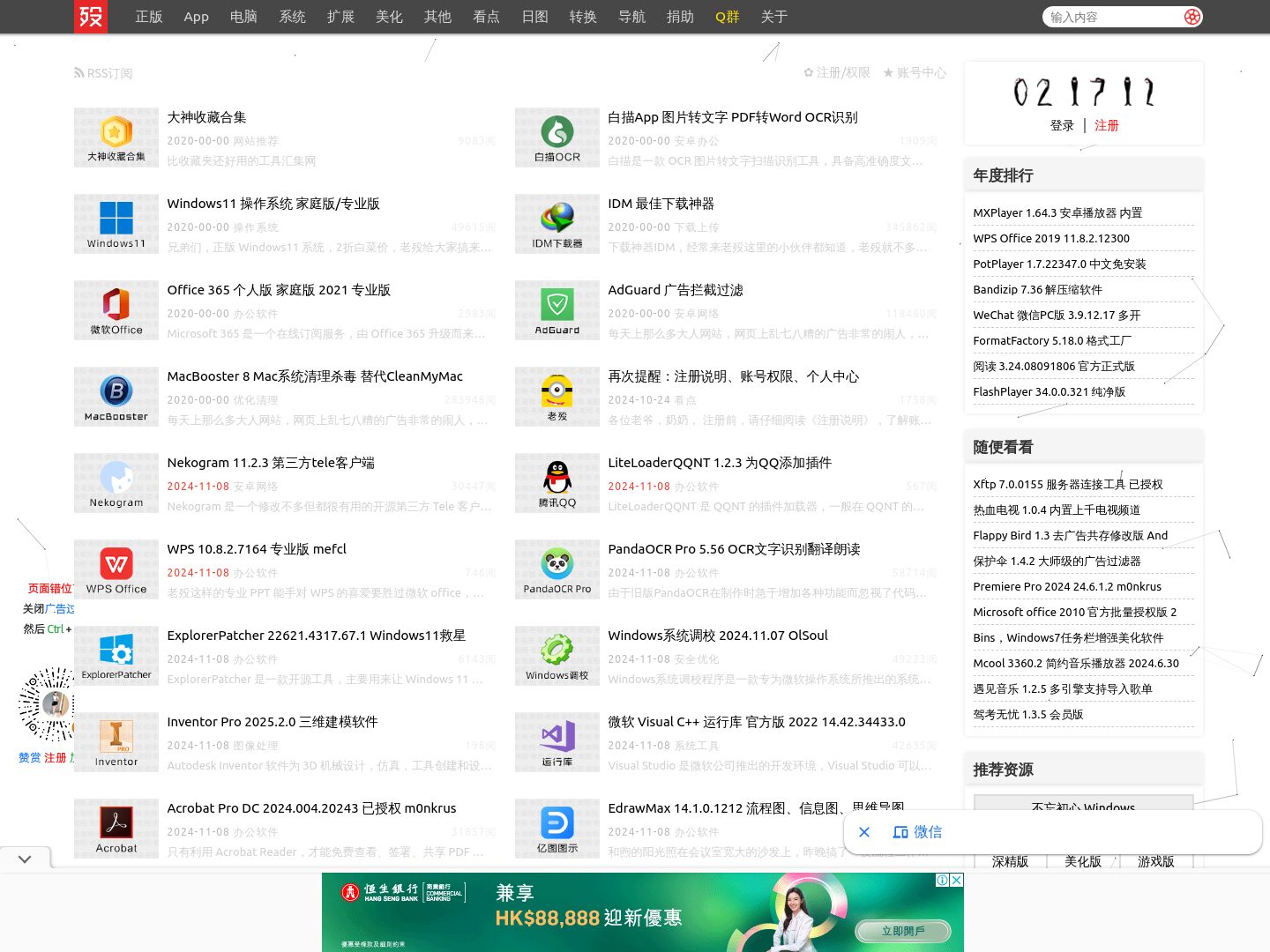Image resolution: width=1270 pixels, height=952 pixels.
Task: Click the ad info icon on banner
Action: tap(943, 880)
